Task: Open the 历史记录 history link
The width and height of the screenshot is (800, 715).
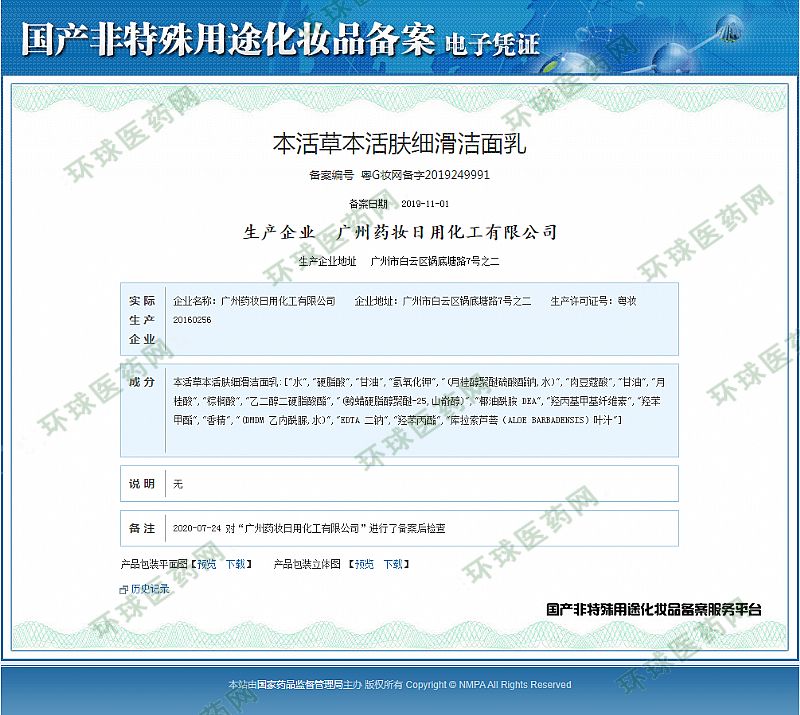Action: [150, 590]
